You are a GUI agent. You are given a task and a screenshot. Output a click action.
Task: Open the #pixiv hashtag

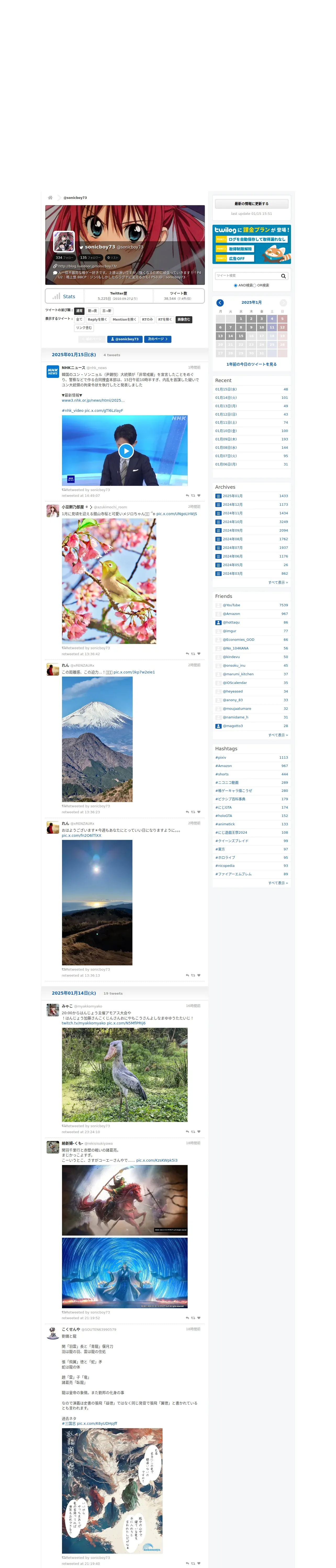(221, 758)
